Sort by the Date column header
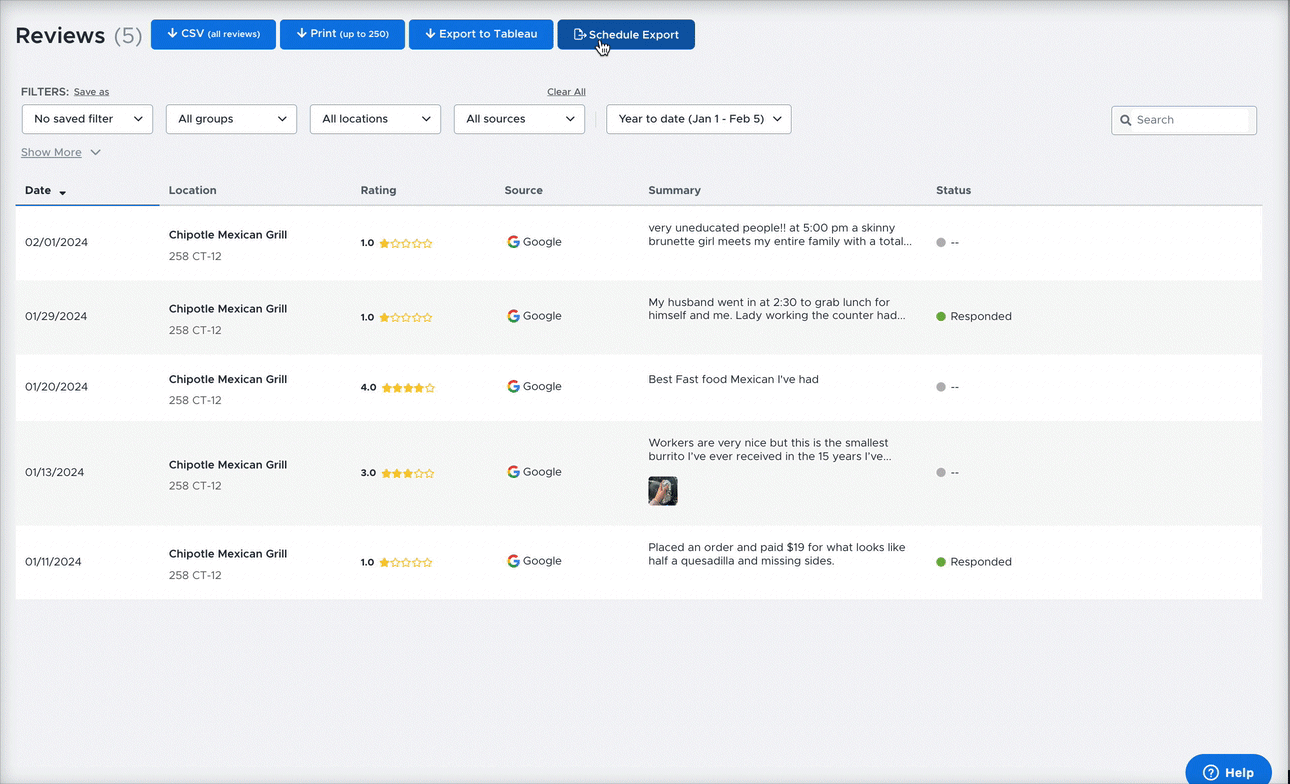This screenshot has width=1290, height=784. coord(38,190)
